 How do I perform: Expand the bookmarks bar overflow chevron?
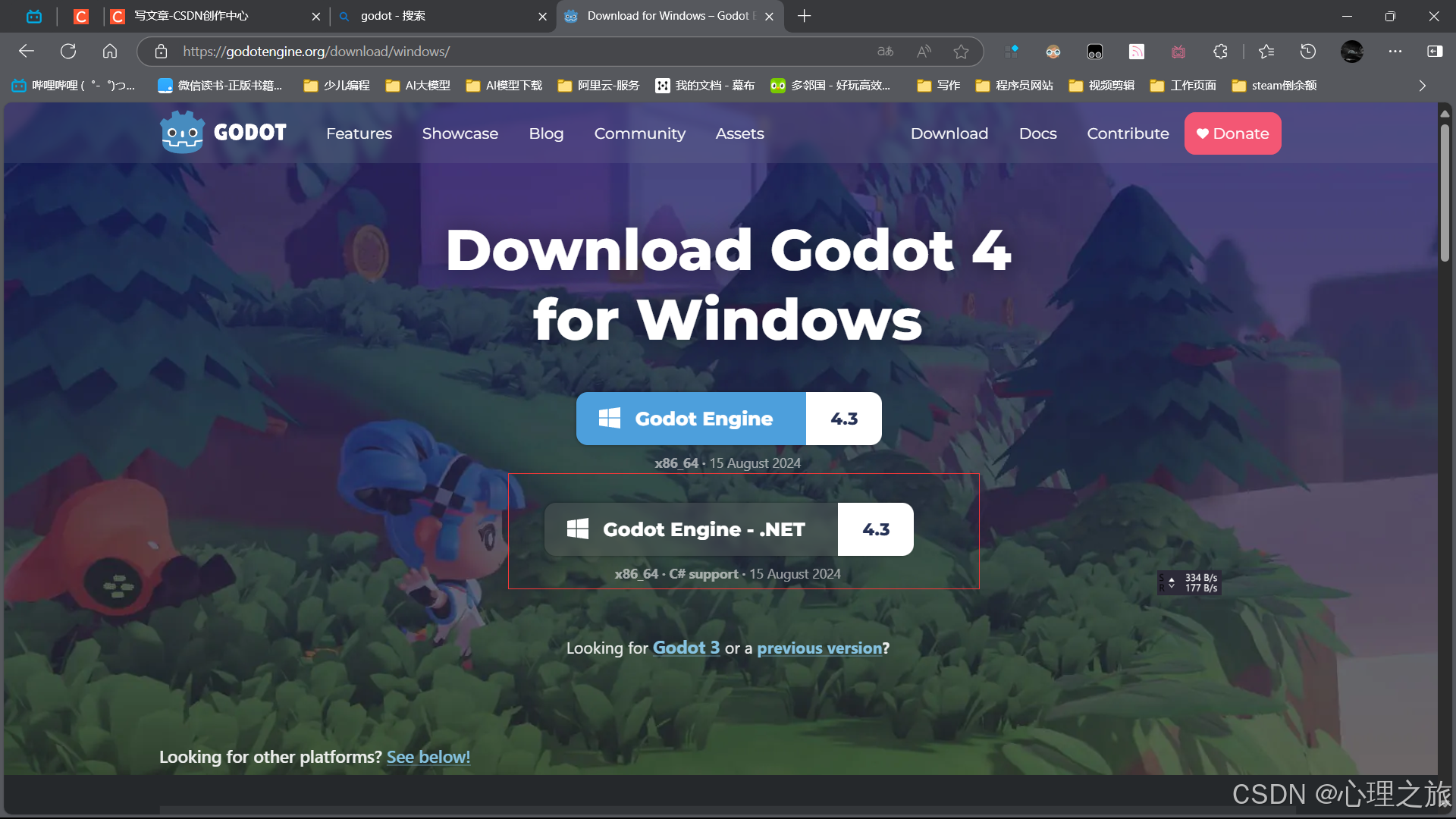1423,86
